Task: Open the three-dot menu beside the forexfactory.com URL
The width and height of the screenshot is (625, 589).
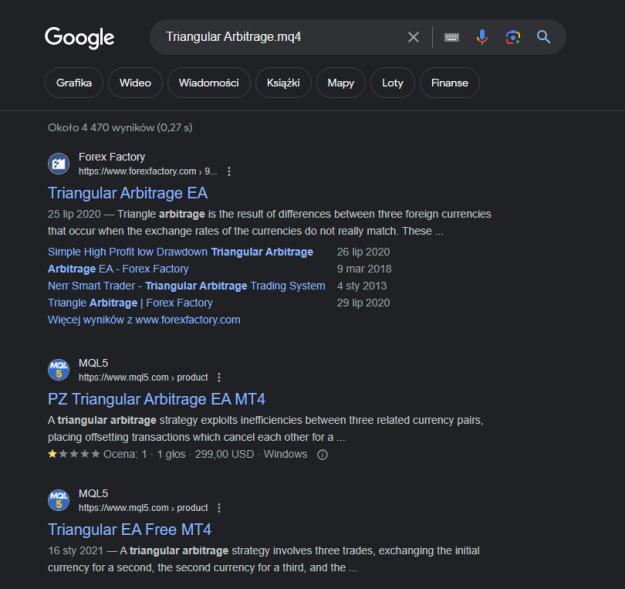Action: coord(229,171)
